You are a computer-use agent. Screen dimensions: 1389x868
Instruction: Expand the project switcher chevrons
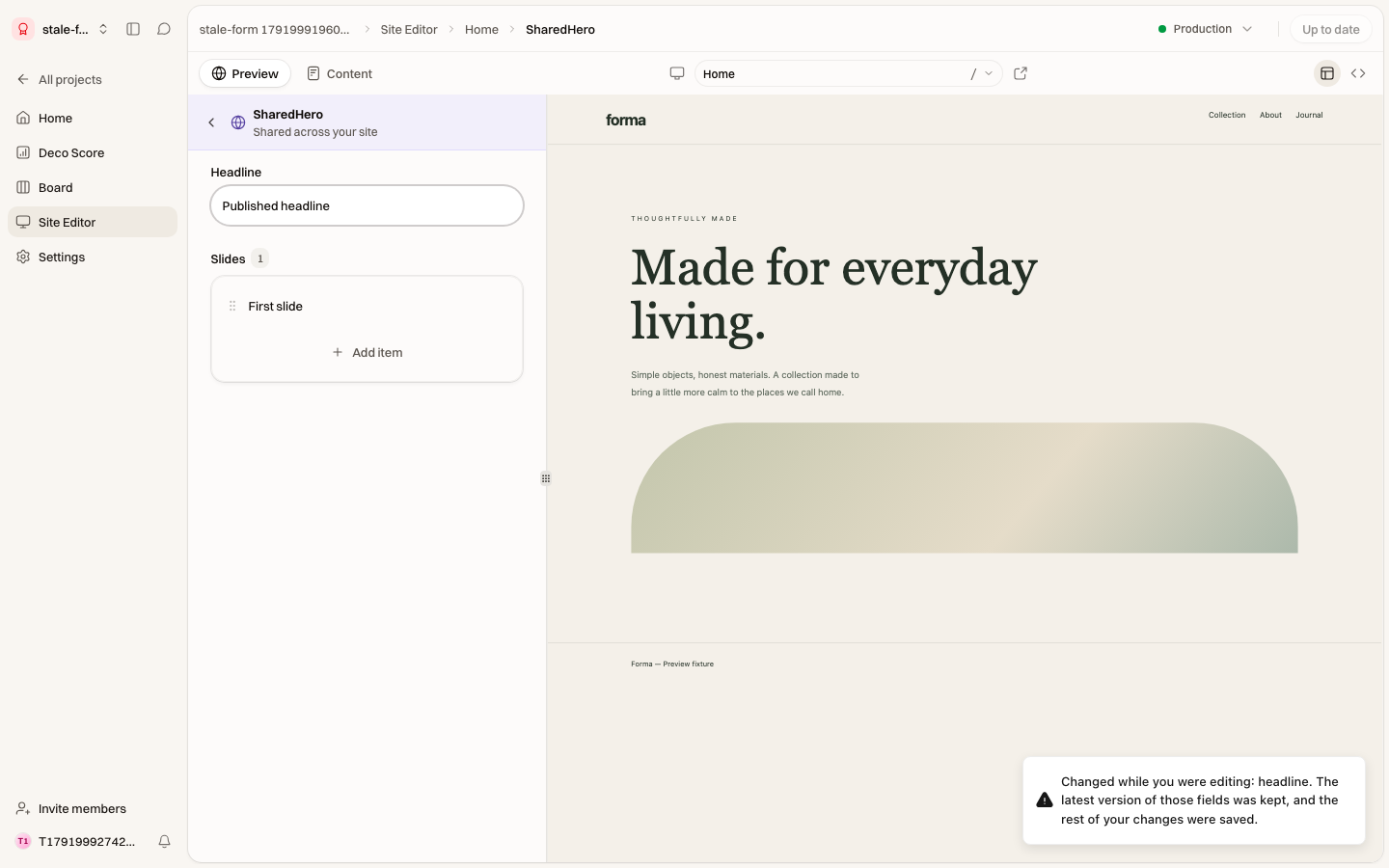pos(103,29)
